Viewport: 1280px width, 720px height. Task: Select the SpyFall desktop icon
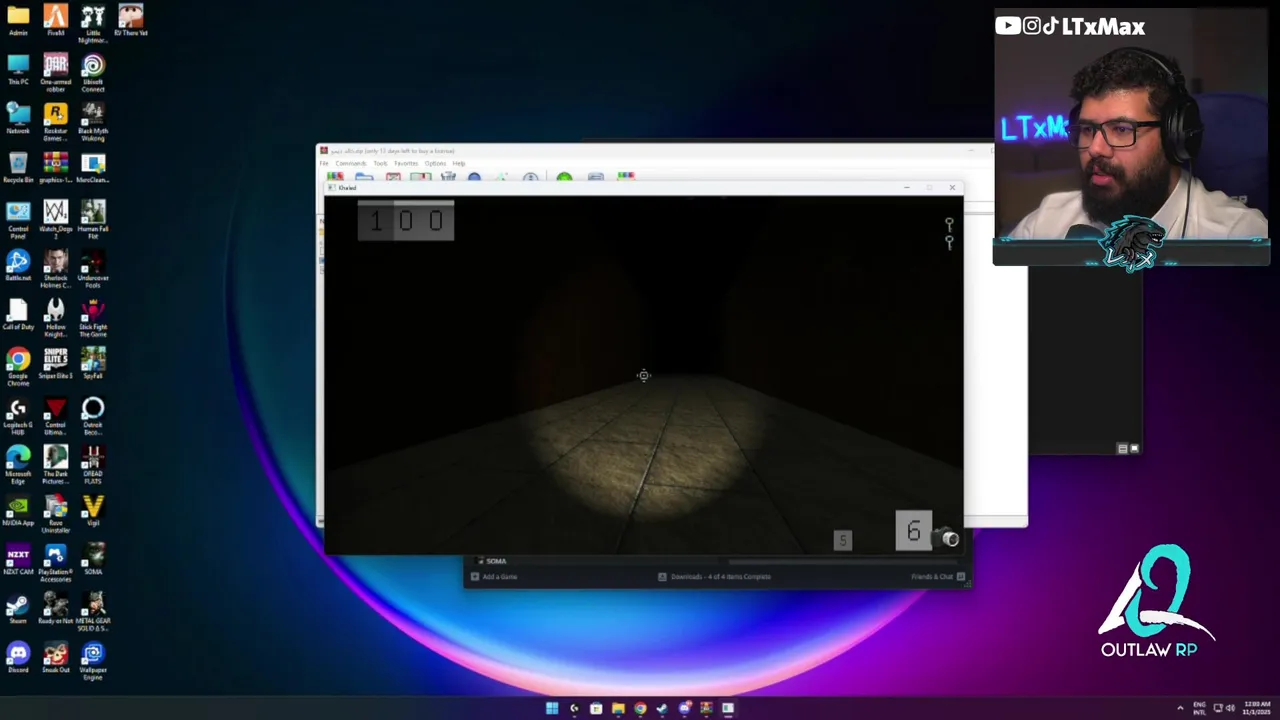93,364
